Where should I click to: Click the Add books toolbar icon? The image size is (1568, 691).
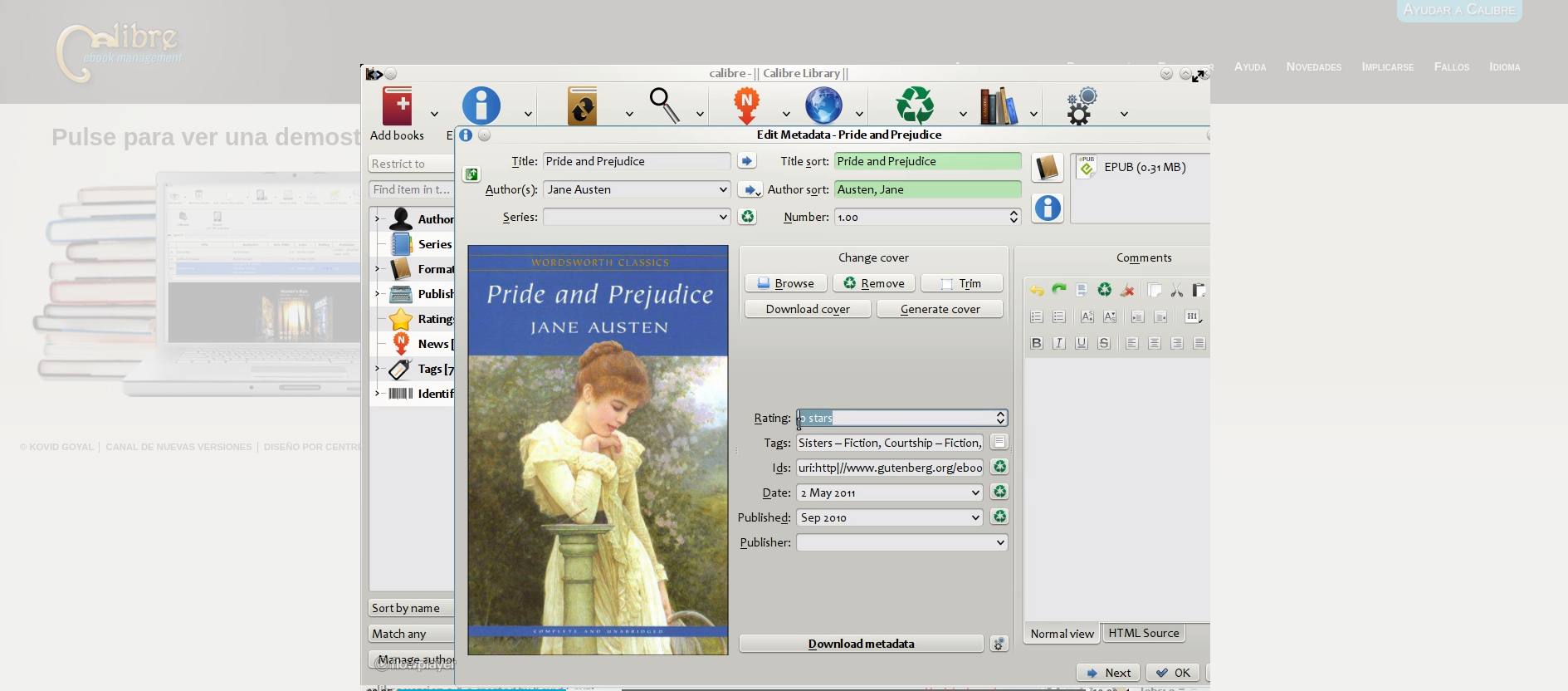[x=398, y=107]
